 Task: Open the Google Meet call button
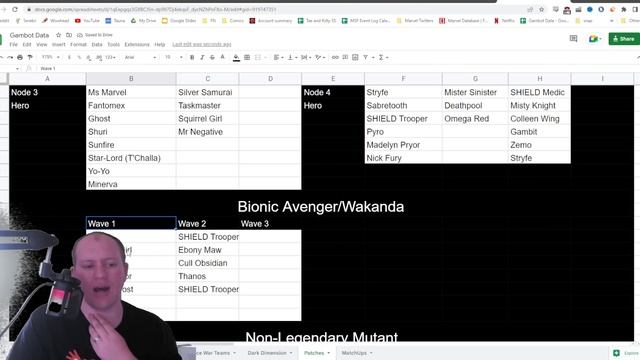pyautogui.click(x=594, y=39)
